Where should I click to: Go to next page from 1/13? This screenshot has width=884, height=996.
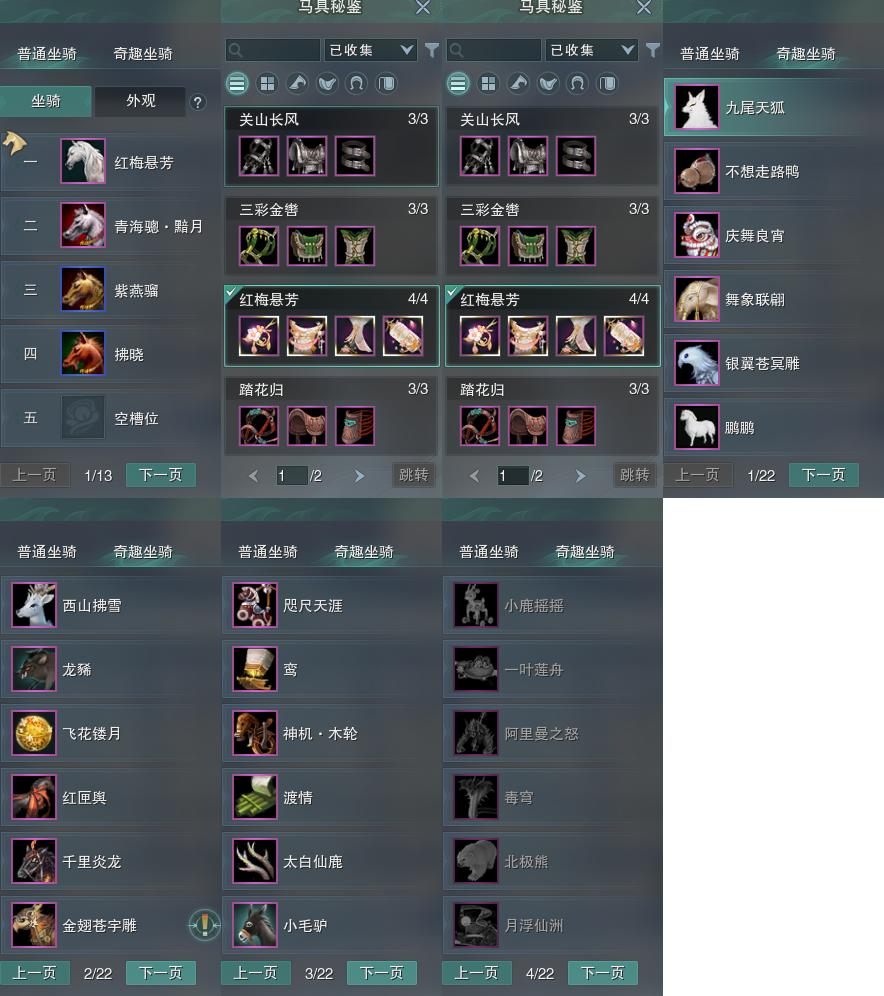(161, 474)
